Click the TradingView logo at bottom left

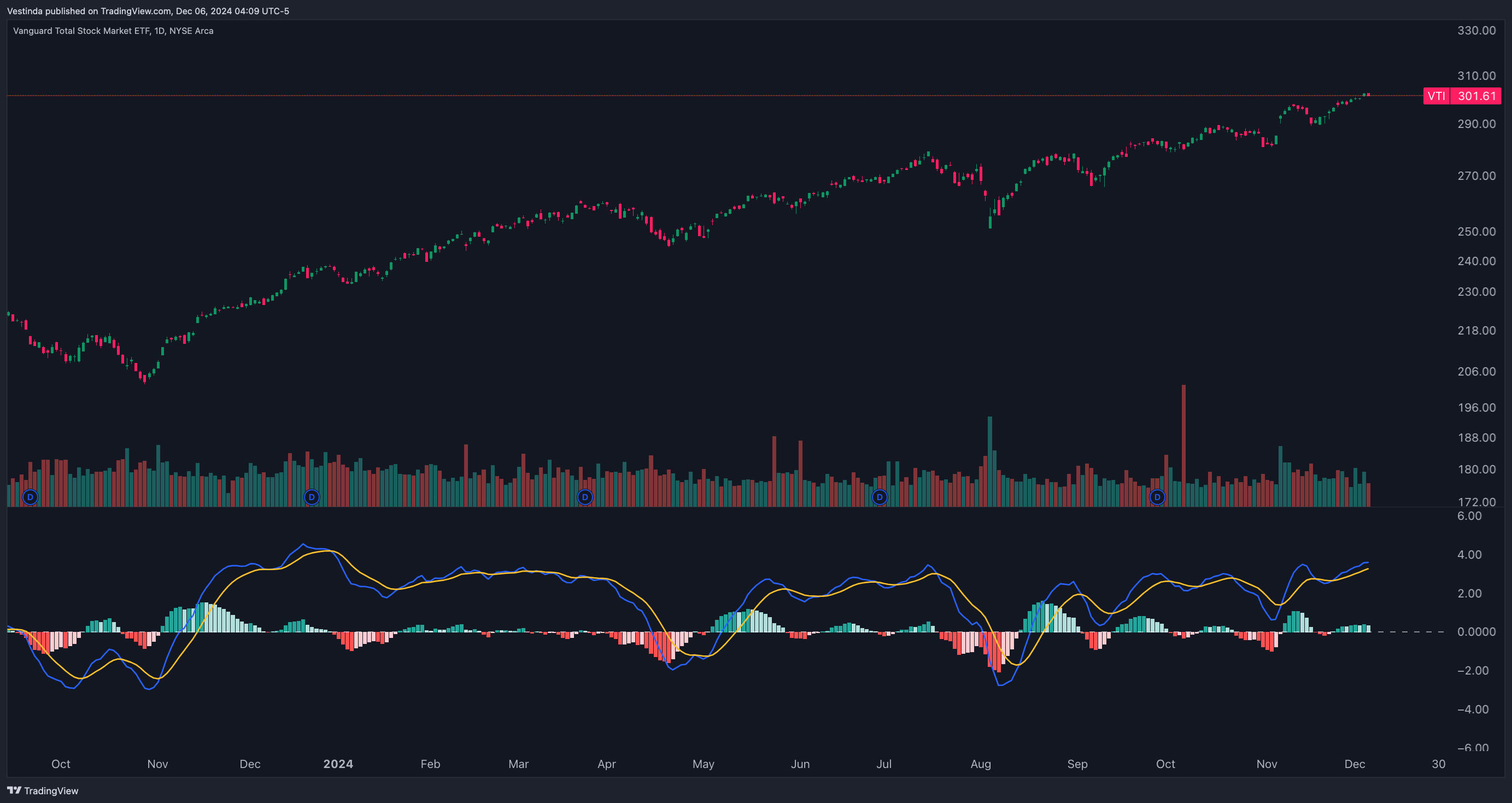click(x=43, y=790)
